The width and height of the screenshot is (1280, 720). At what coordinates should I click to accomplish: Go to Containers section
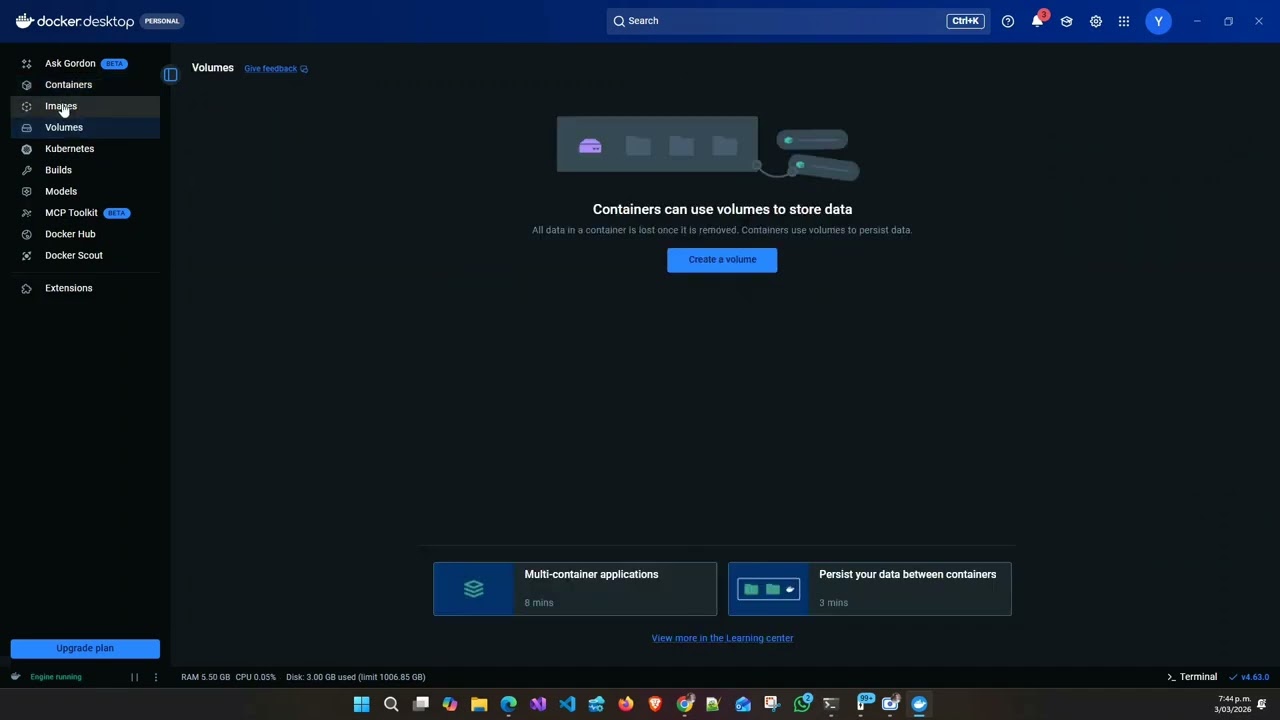tap(85, 85)
